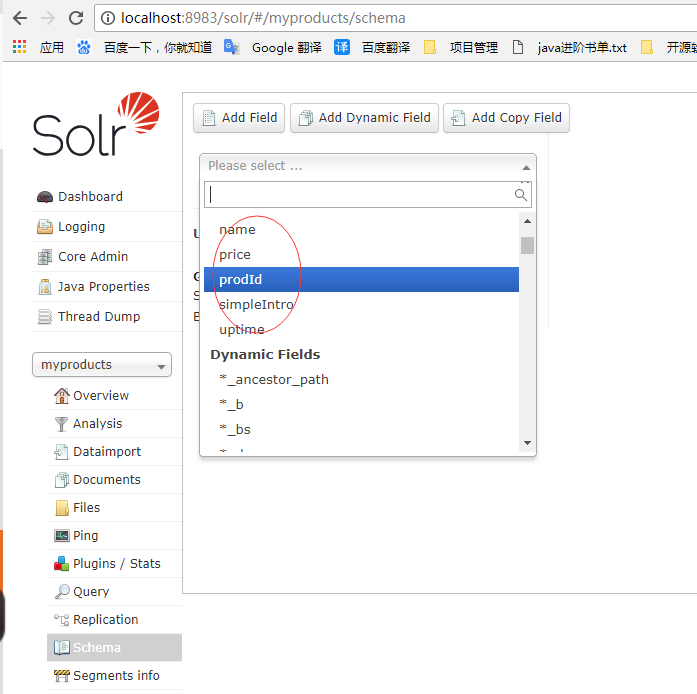Click the Java Properties jar icon
Screen dimensions: 697x694
44,287
